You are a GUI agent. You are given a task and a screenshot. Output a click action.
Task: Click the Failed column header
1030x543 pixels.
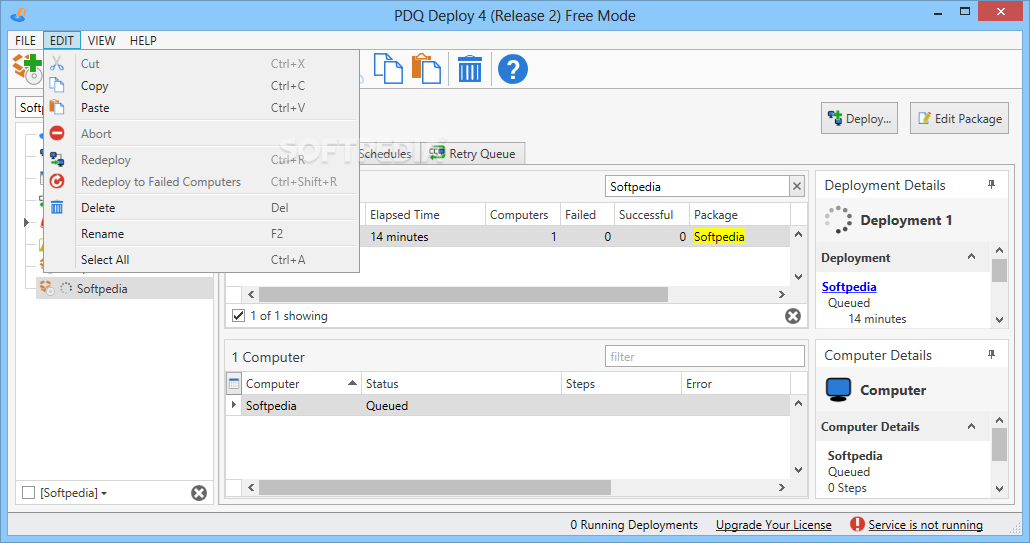[587, 215]
